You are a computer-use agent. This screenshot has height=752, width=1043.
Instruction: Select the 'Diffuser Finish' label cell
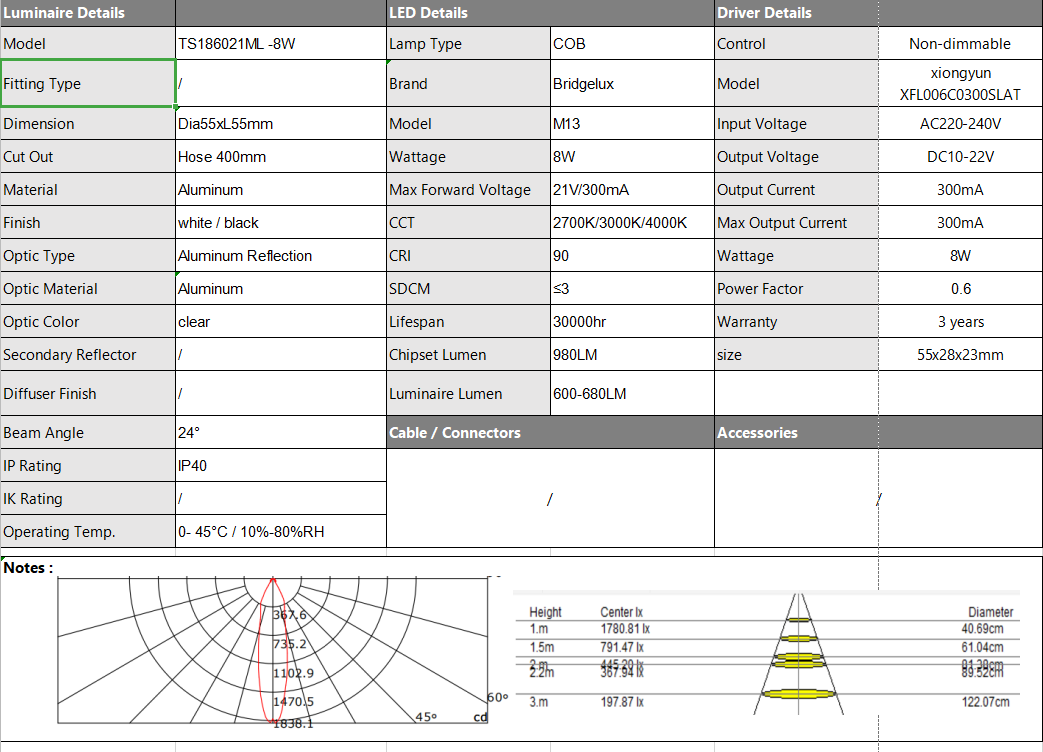pyautogui.click(x=88, y=394)
